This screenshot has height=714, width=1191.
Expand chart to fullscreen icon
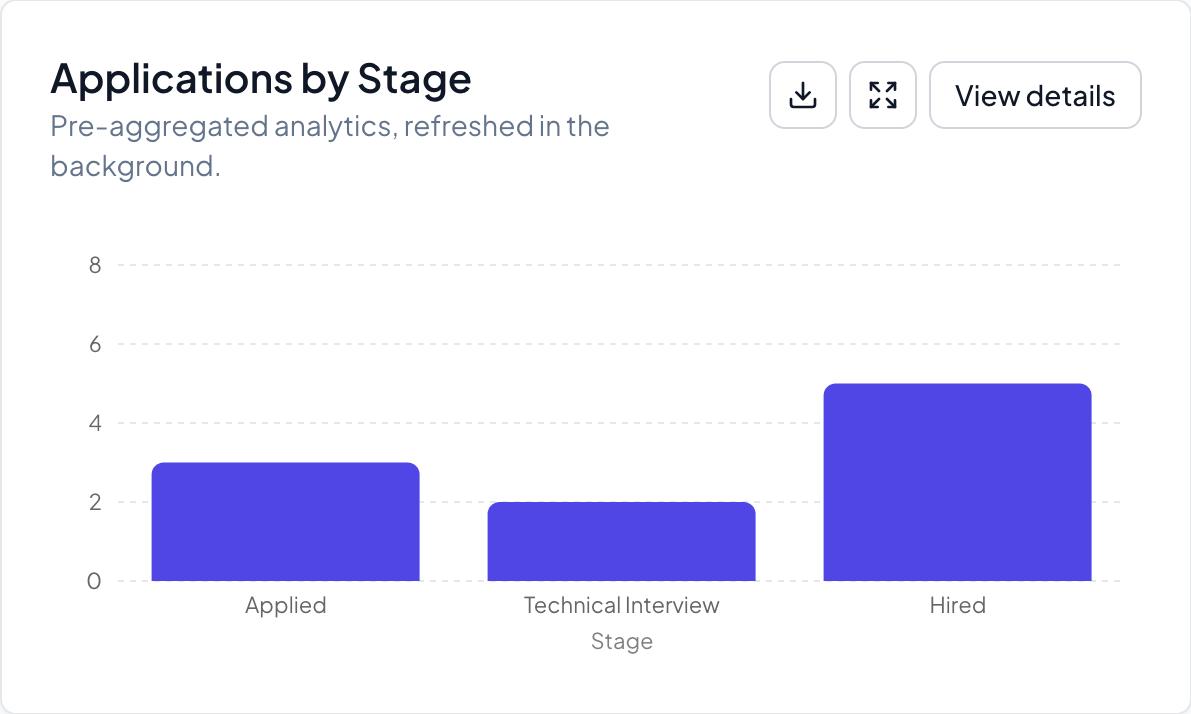point(883,95)
